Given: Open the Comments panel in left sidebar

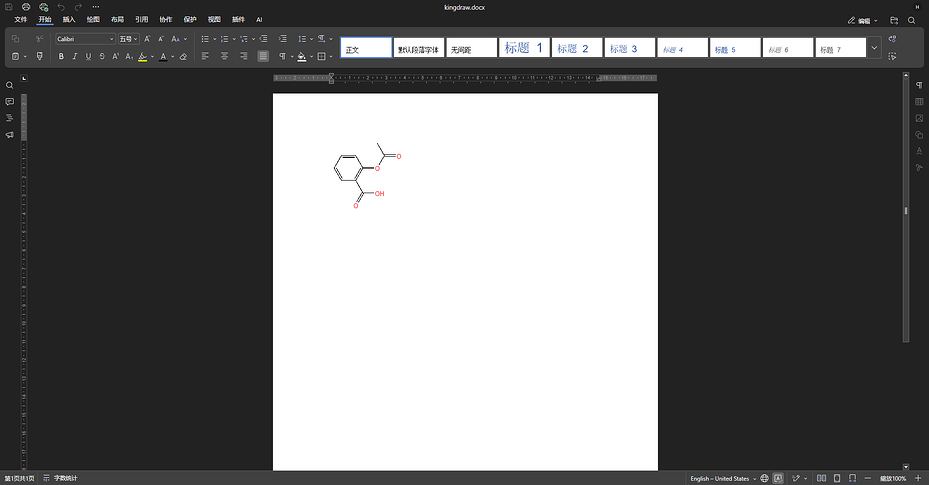Looking at the screenshot, I should point(9,102).
